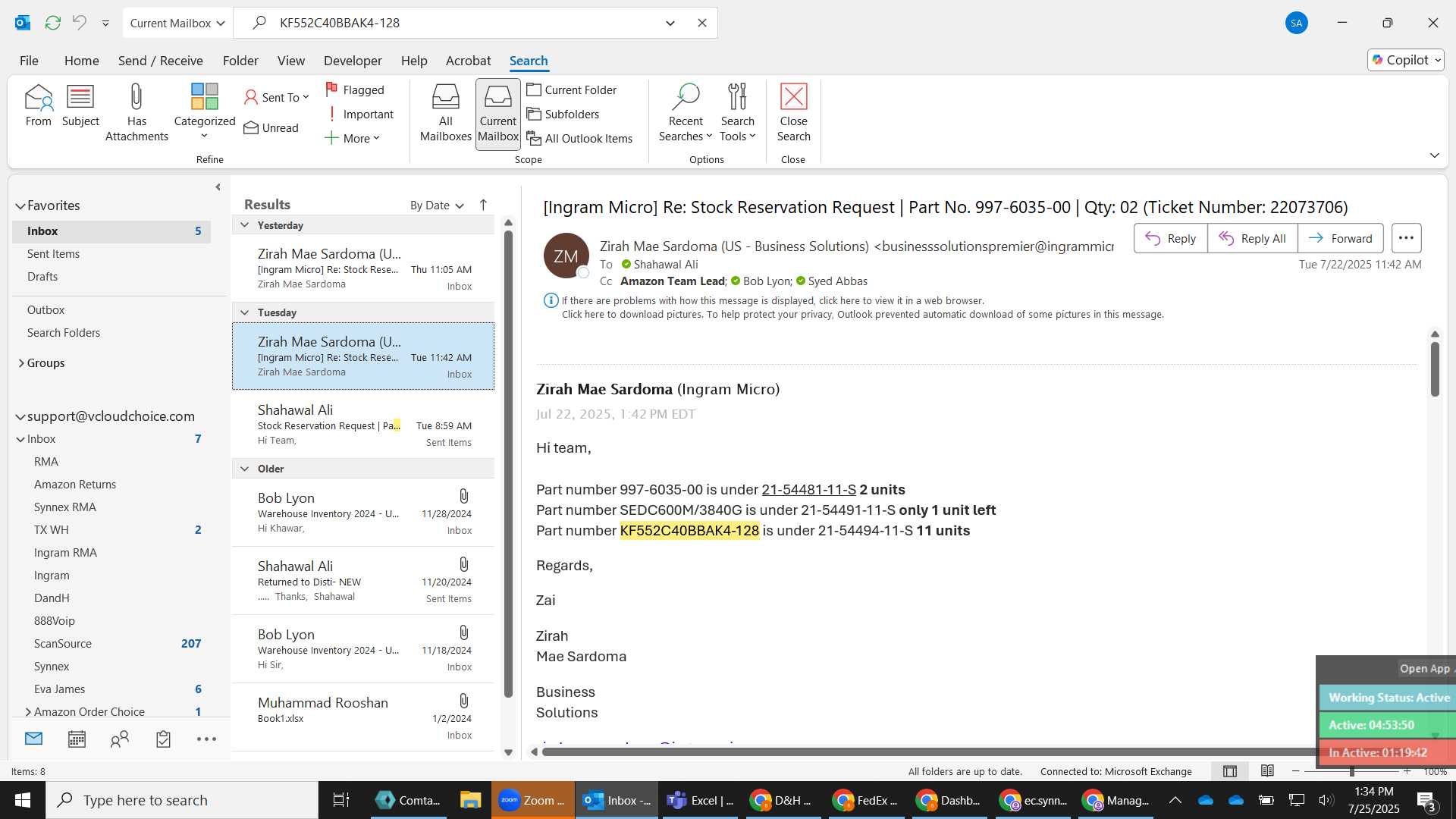
Task: Collapse the ribbon with the chevron
Action: click(x=1435, y=155)
